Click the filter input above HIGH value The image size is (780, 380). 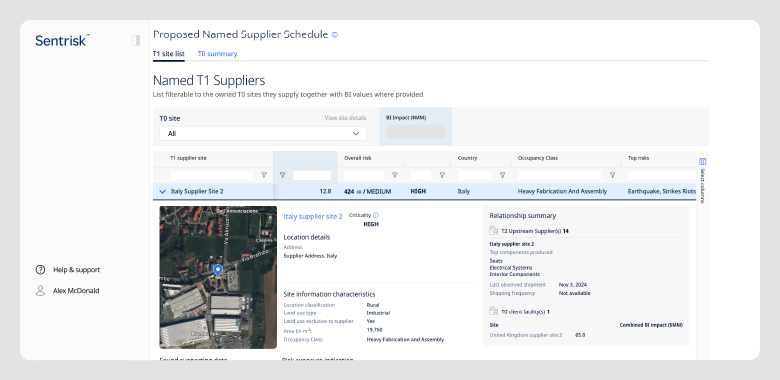coord(421,175)
